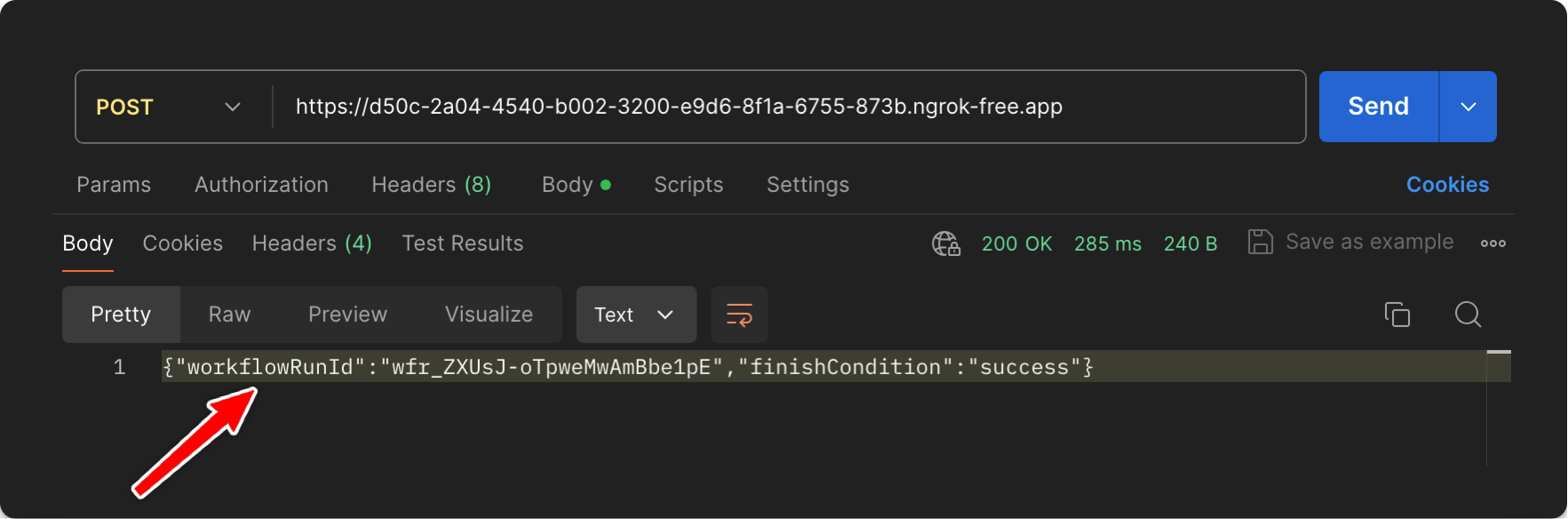Viewport: 1568px width, 519px height.
Task: Toggle line wrap icon in response toolbar
Action: pos(739,315)
